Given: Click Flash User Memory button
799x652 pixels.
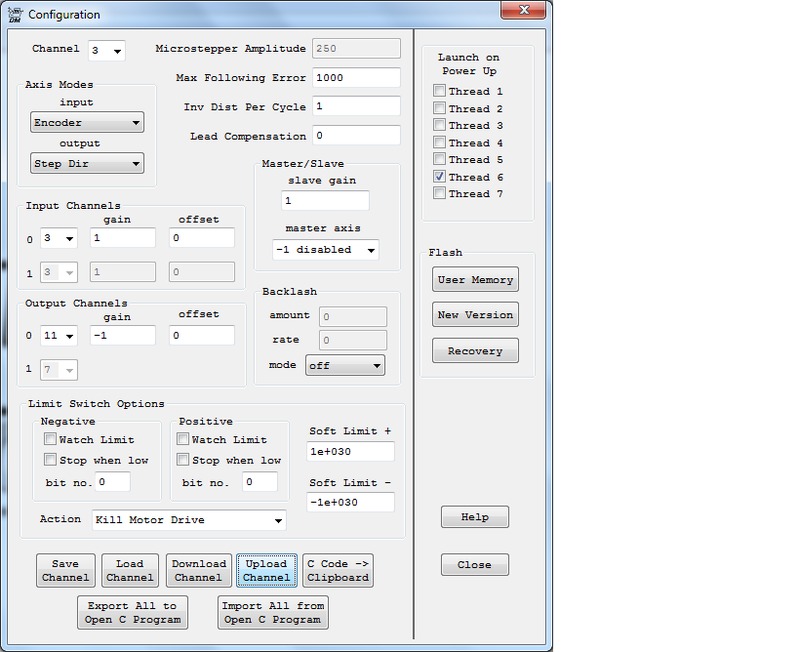Looking at the screenshot, I should pyautogui.click(x=476, y=280).
